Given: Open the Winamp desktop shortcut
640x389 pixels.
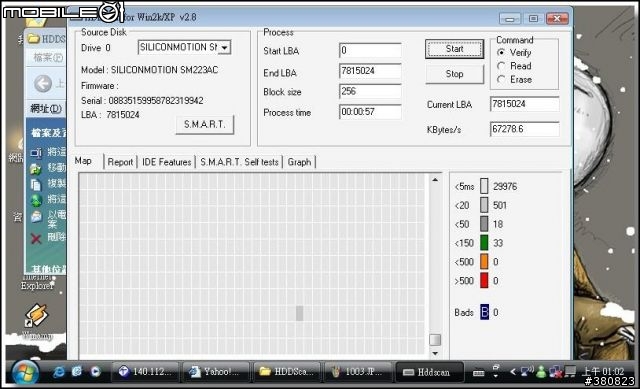Looking at the screenshot, I should (37, 322).
